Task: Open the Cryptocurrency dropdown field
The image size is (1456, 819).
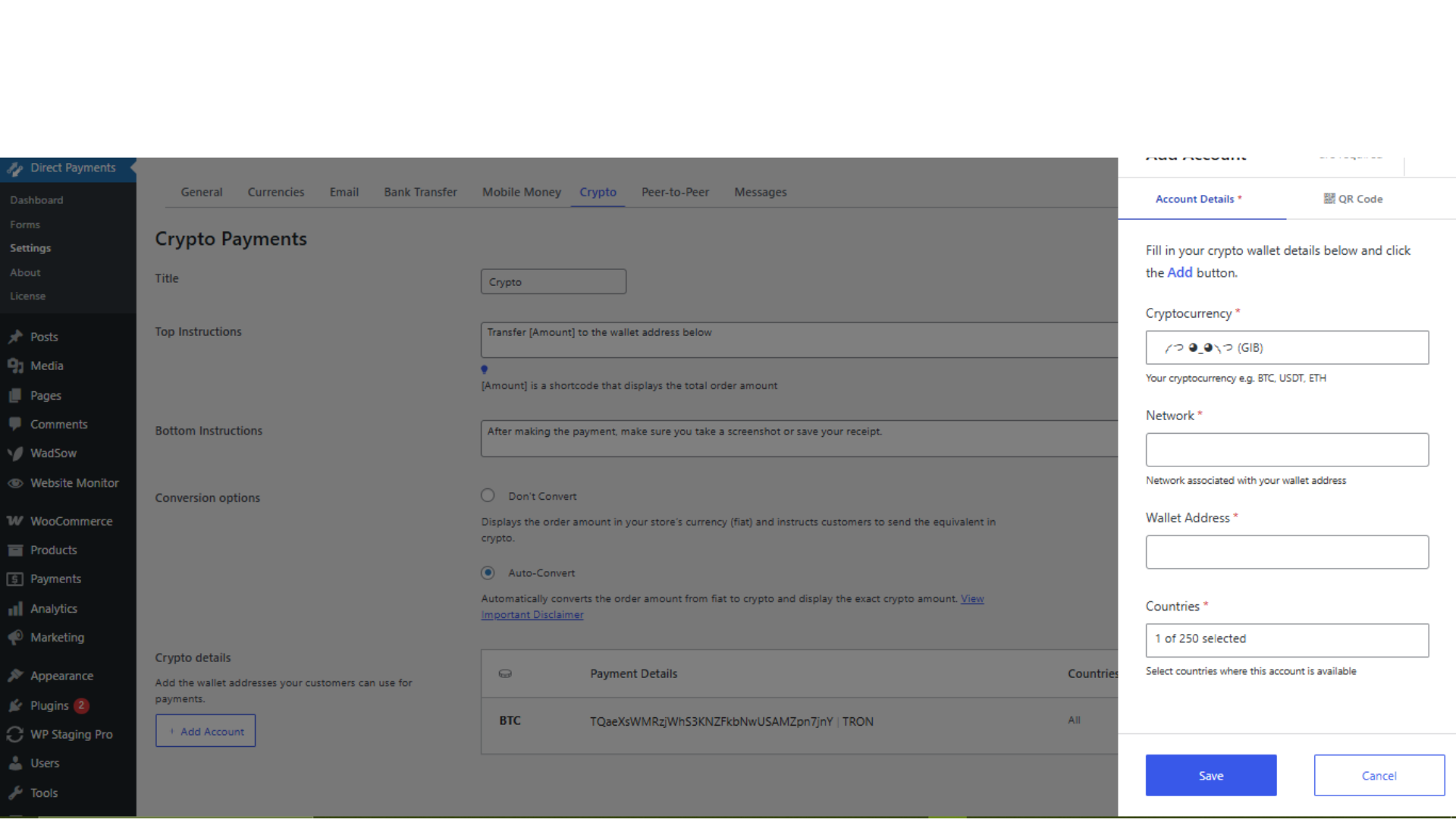Action: click(1287, 347)
